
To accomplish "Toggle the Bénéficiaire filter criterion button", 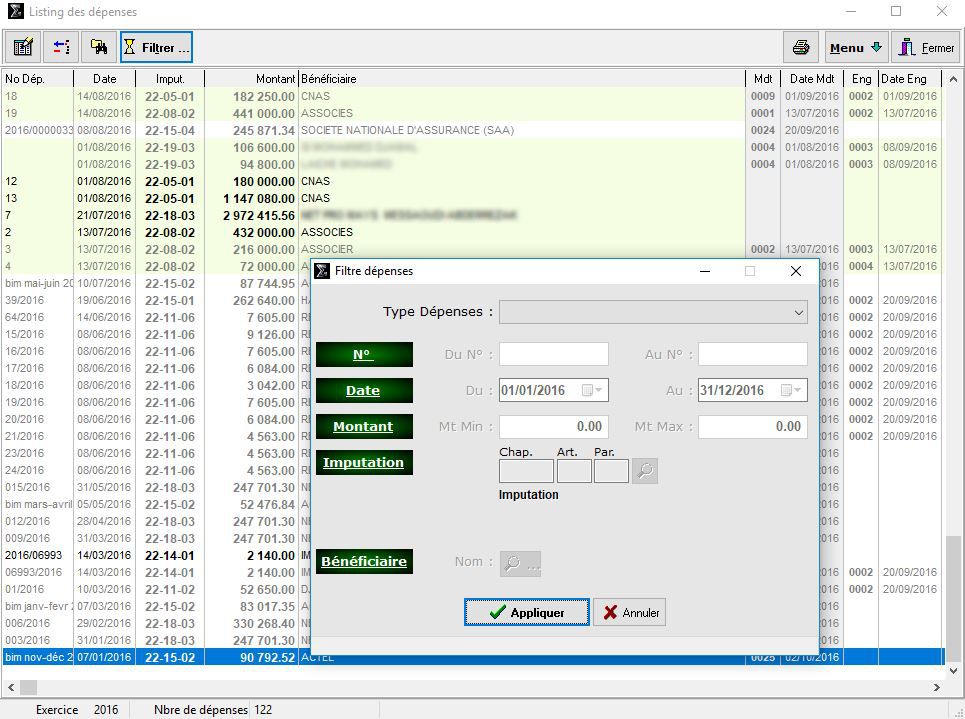I will pyautogui.click(x=364, y=561).
